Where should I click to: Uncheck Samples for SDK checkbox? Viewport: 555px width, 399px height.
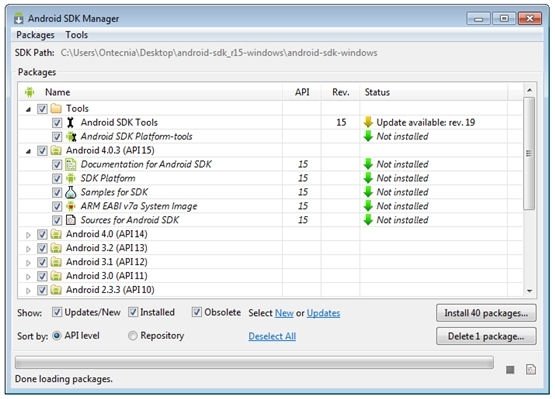tap(57, 193)
